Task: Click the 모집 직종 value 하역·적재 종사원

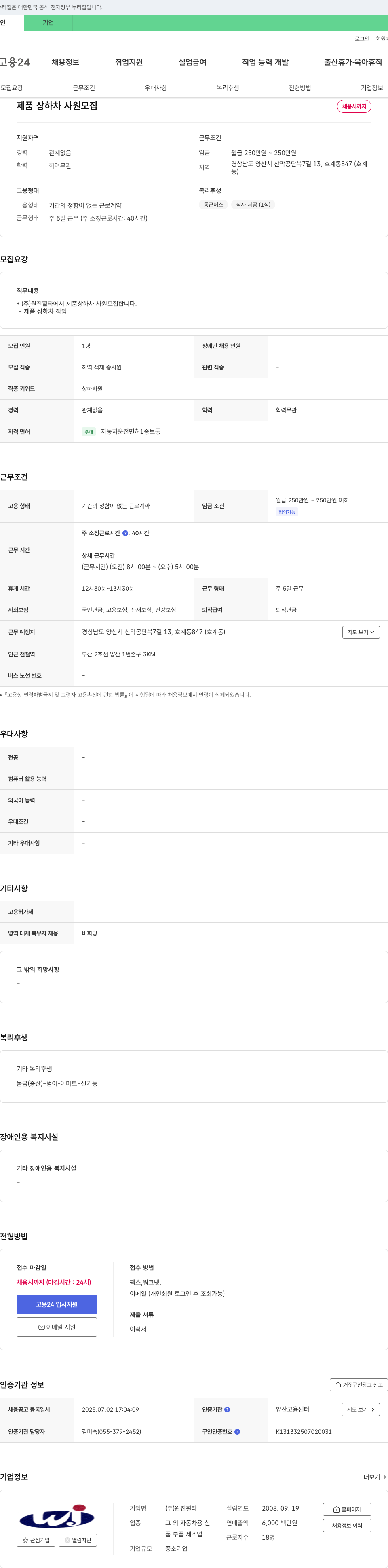Action: (101, 368)
